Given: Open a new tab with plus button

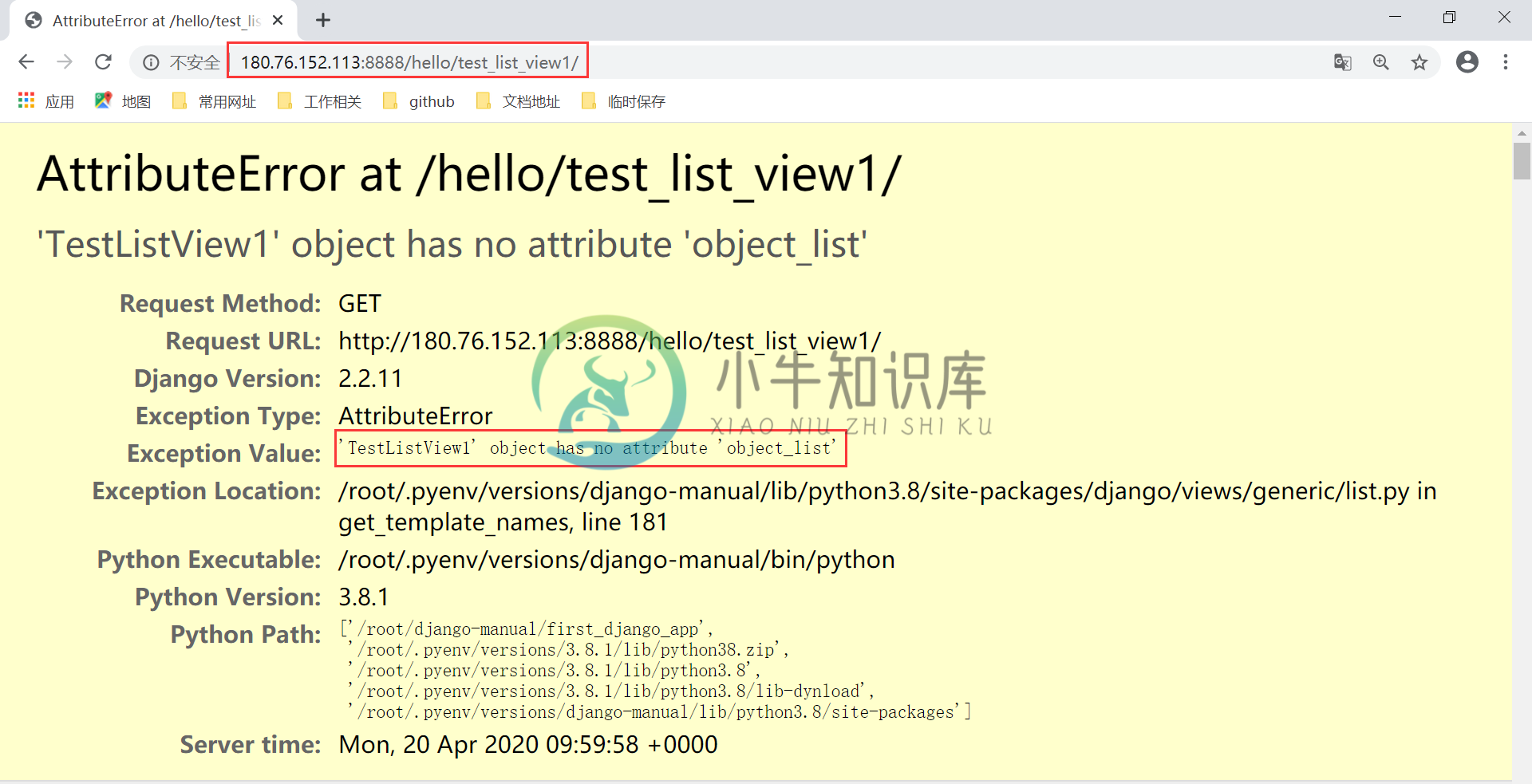Looking at the screenshot, I should (323, 21).
